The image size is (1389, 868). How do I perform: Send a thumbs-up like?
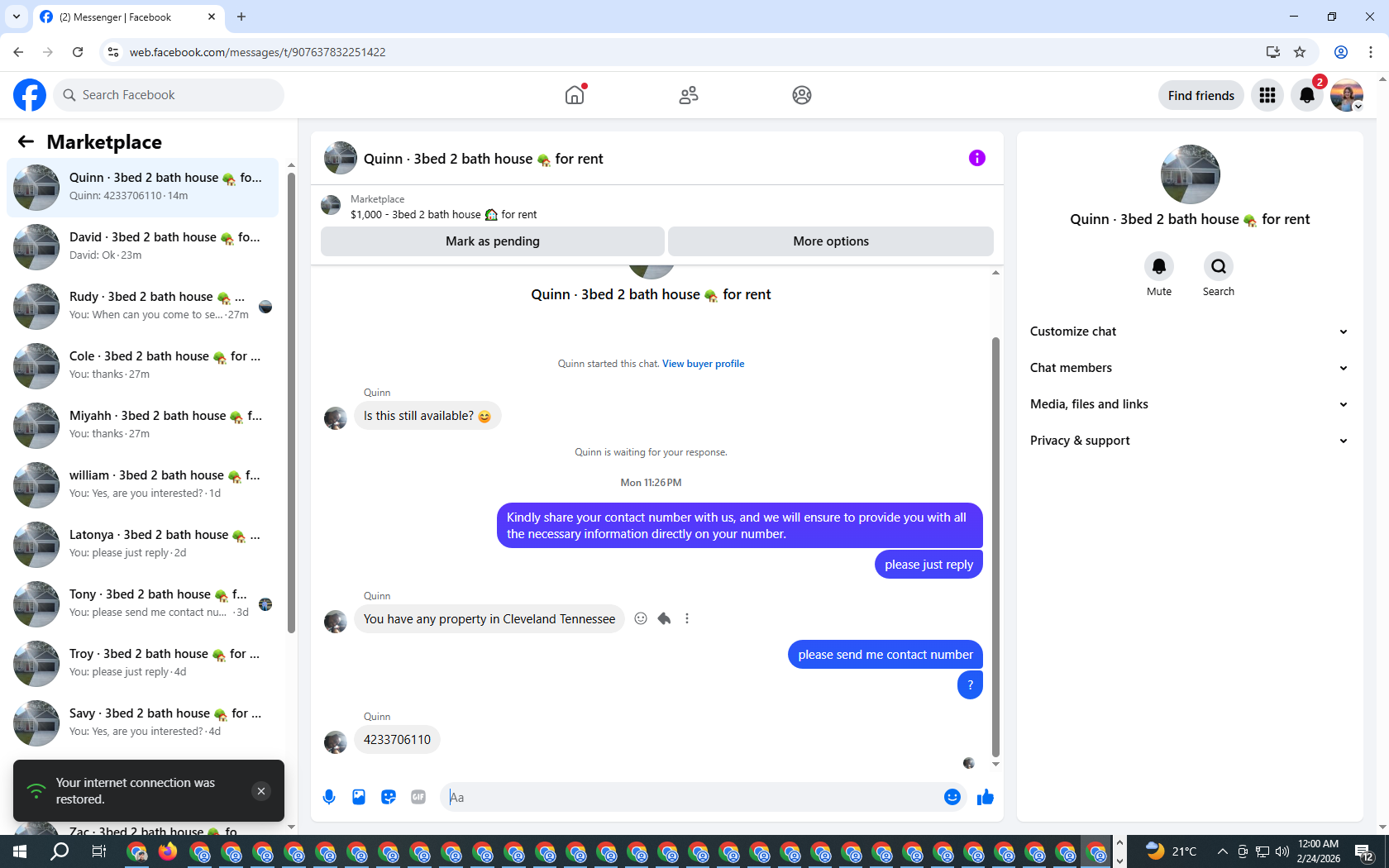(986, 797)
